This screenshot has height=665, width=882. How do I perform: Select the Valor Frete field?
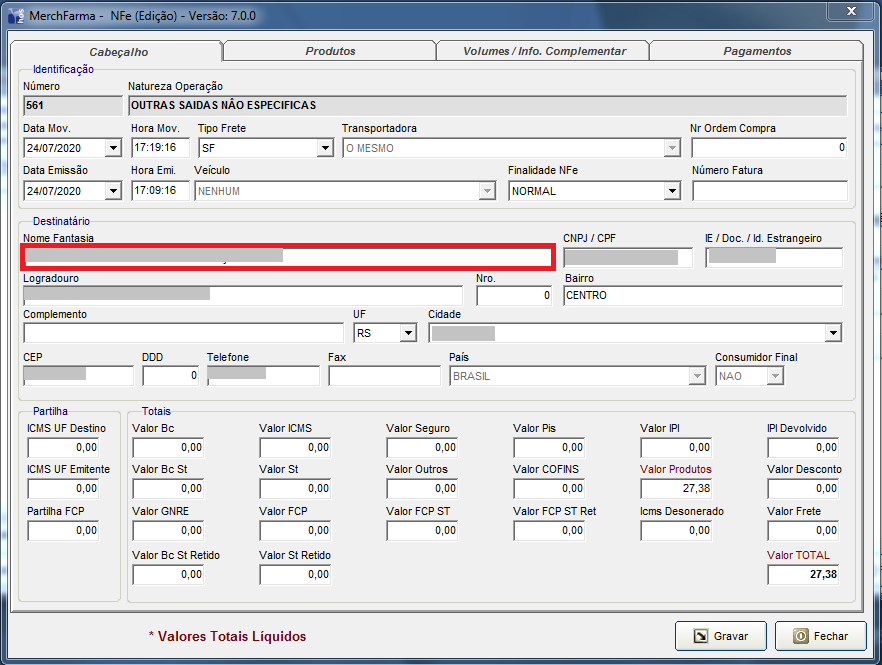pyautogui.click(x=803, y=531)
